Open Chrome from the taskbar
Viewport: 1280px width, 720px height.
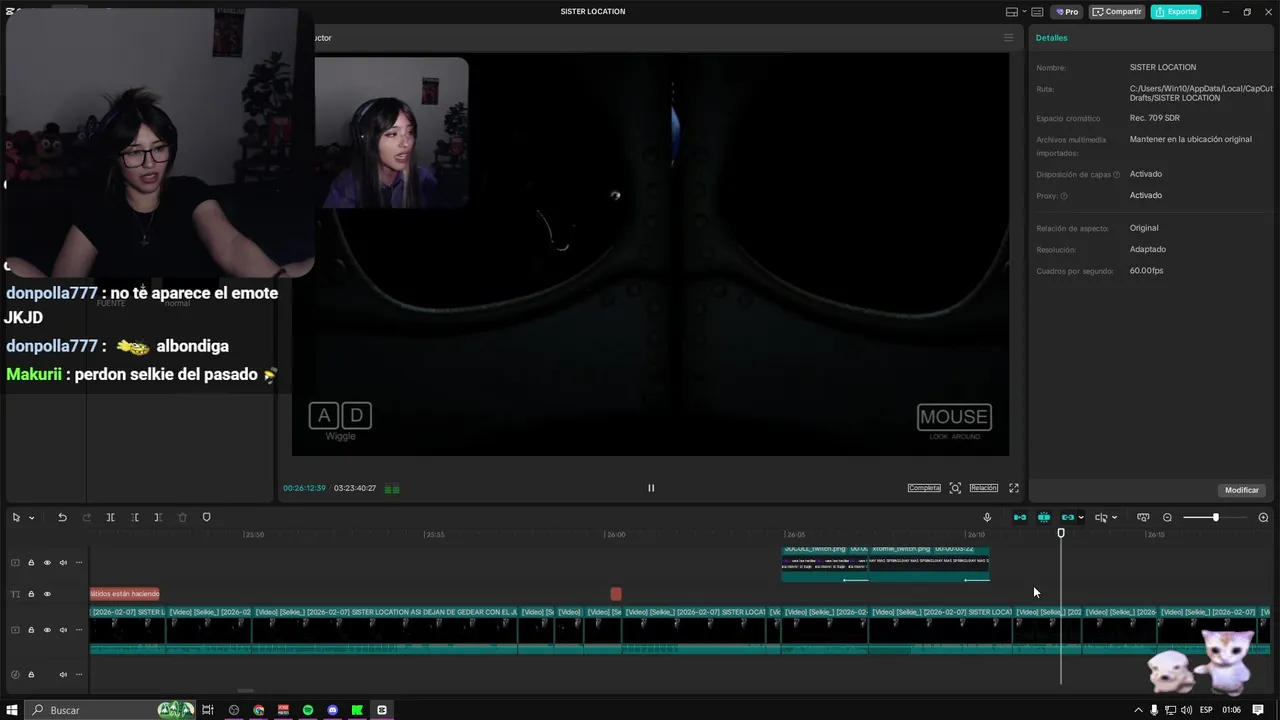point(259,710)
